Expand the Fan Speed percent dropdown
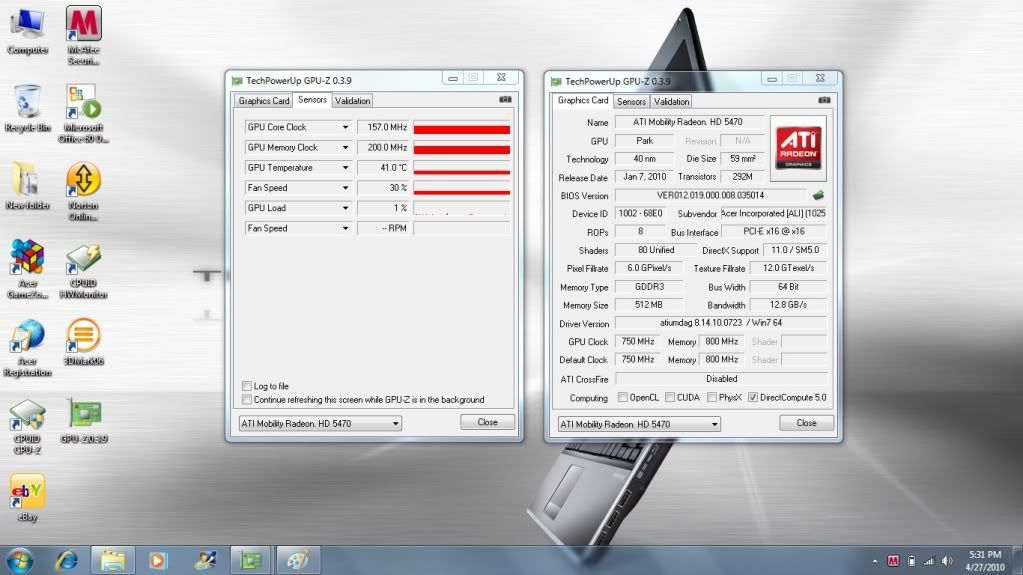The width and height of the screenshot is (1023, 575). pyautogui.click(x=345, y=188)
